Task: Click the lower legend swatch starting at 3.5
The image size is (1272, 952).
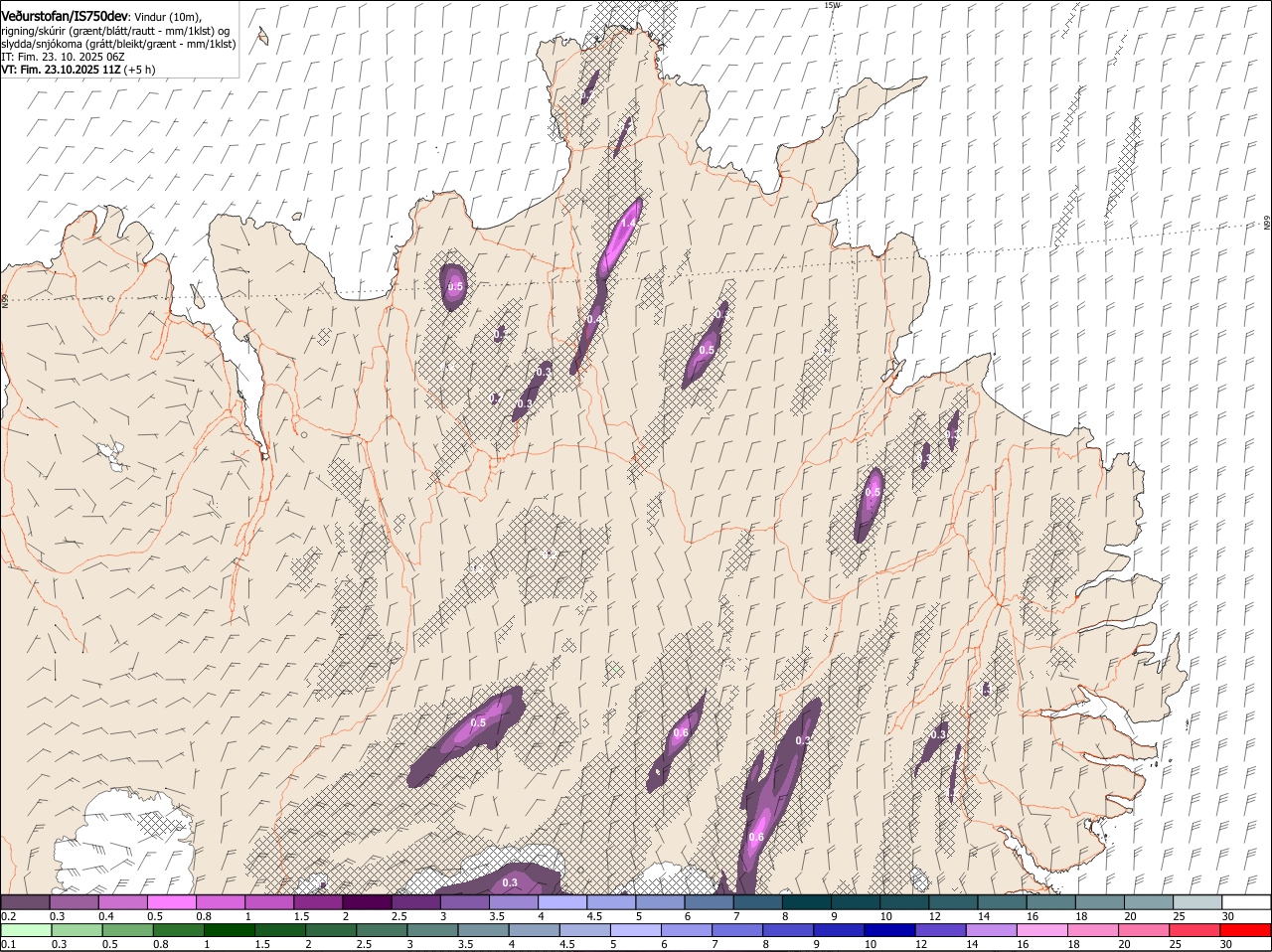Action: pos(482,930)
